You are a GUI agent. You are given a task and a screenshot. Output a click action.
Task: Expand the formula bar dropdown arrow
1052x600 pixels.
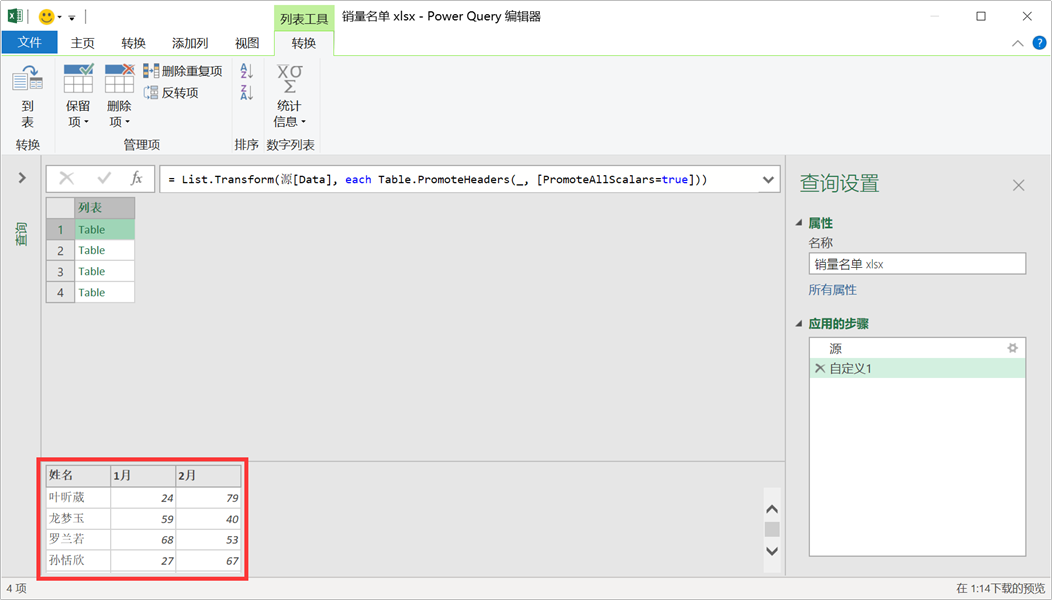[x=768, y=179]
